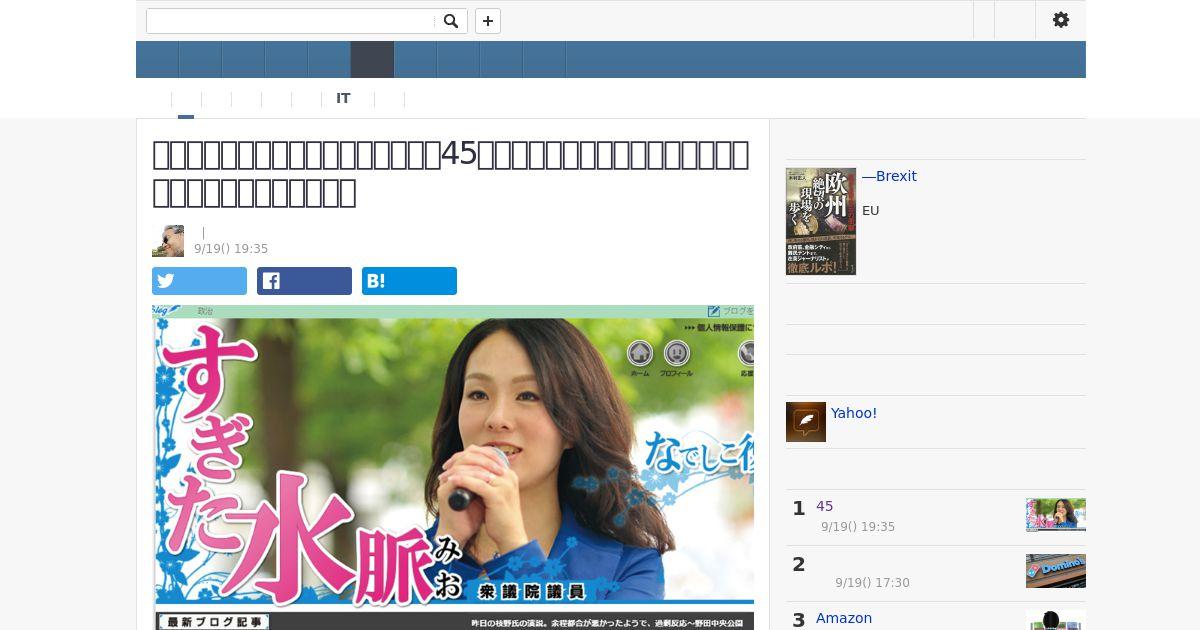Click the Yahoo! feather speech icon
Viewport: 1200px width, 630px height.
(x=806, y=422)
